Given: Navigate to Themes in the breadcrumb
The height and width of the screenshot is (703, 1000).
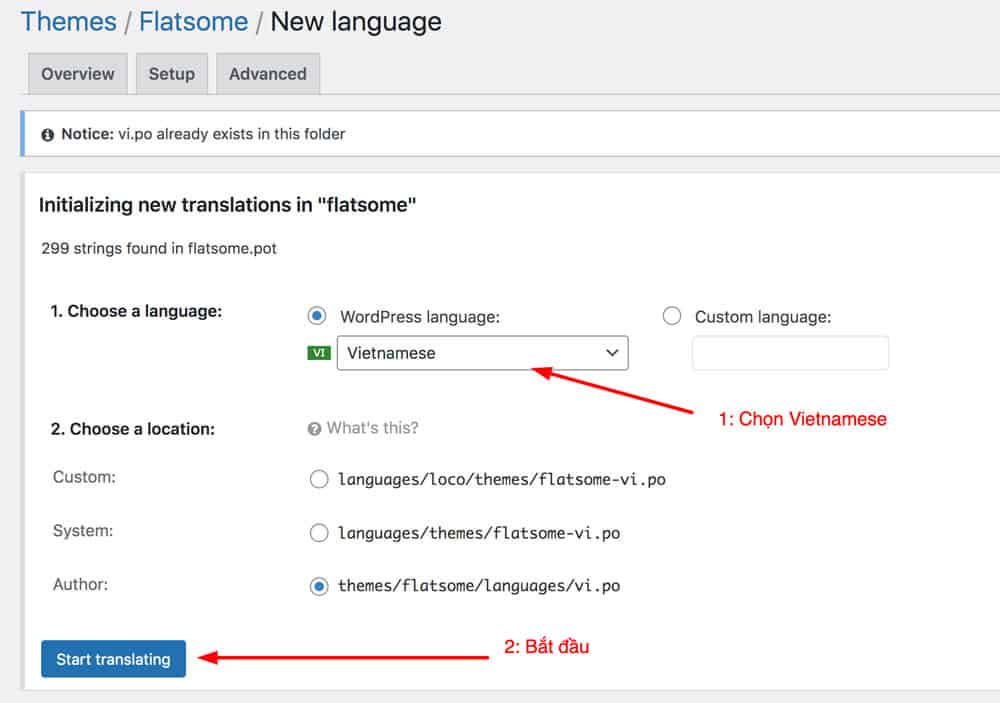Looking at the screenshot, I should point(66,21).
